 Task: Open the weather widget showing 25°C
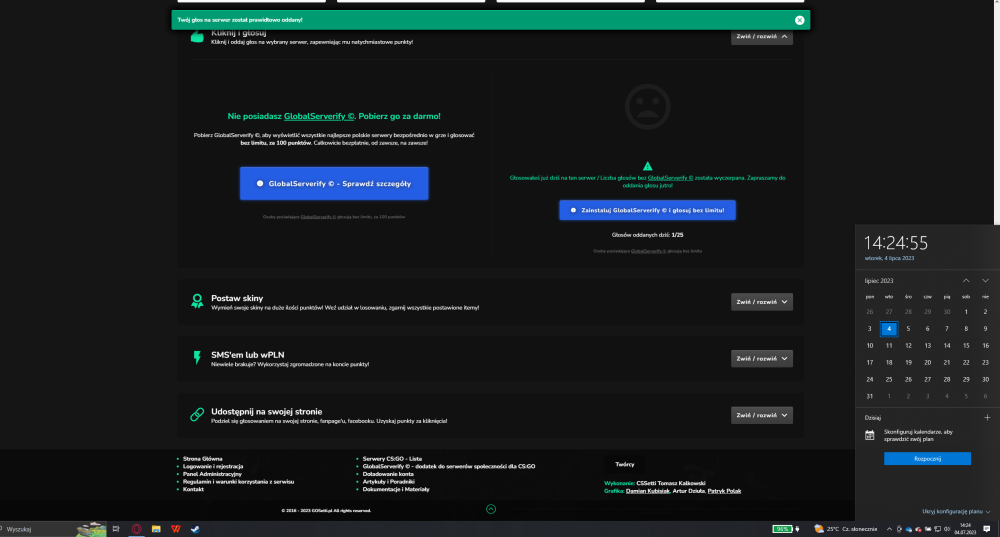click(x=846, y=529)
